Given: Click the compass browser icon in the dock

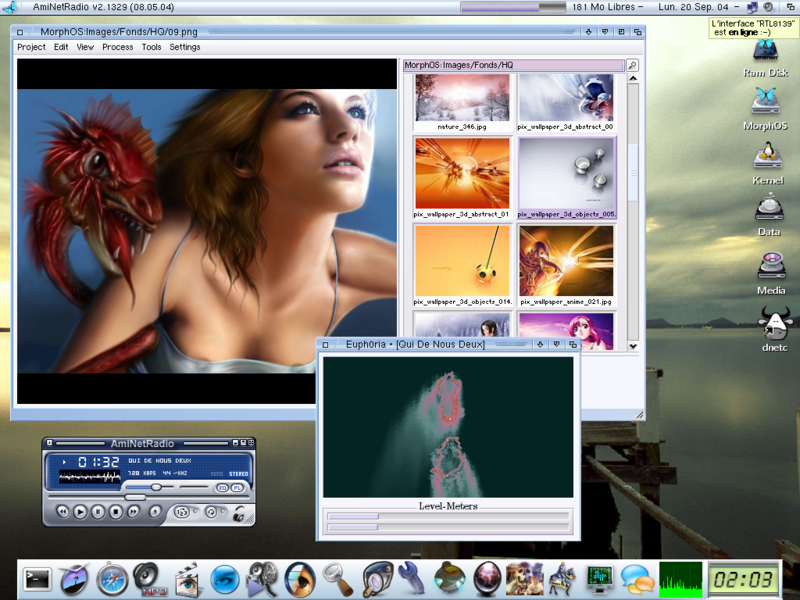Looking at the screenshot, I should point(112,578).
